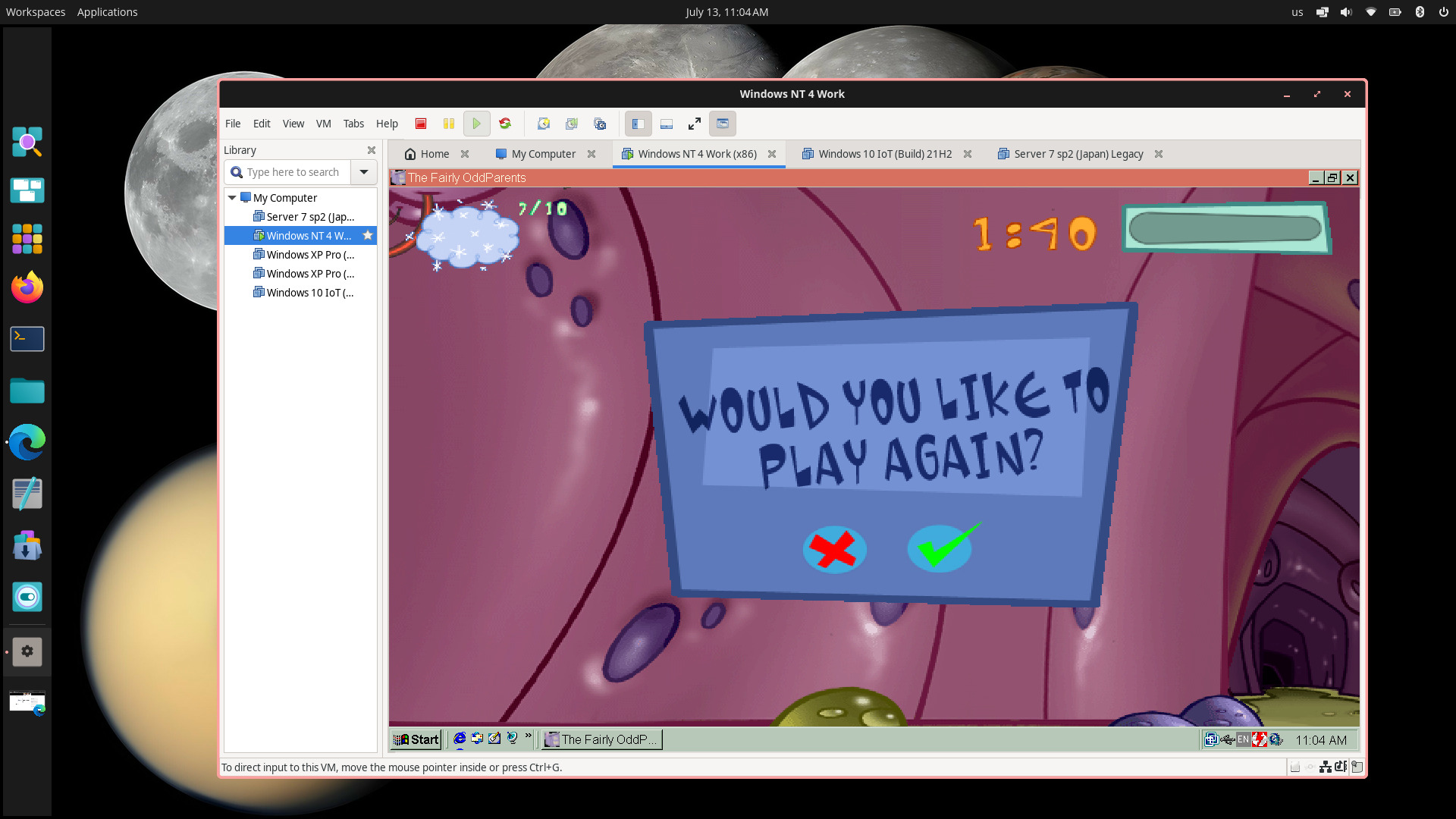Open the Snapshot Manager toolbar icon

tap(600, 124)
